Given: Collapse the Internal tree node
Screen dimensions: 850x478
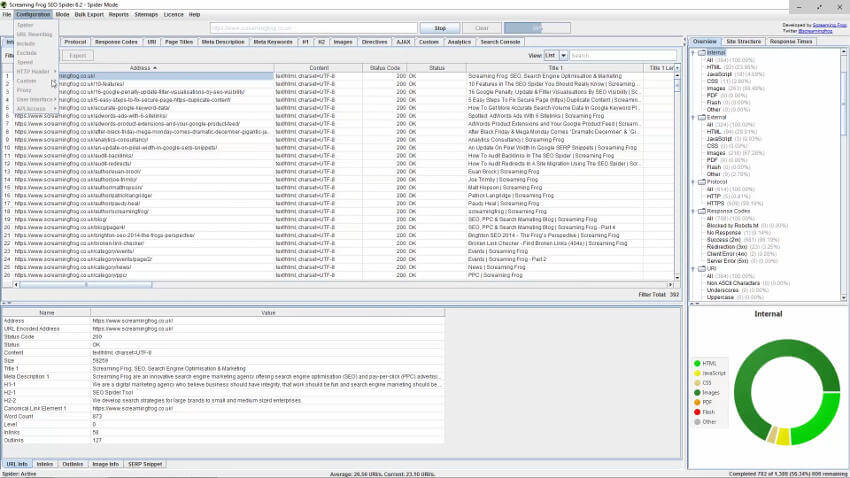Looking at the screenshot, I should point(693,53).
